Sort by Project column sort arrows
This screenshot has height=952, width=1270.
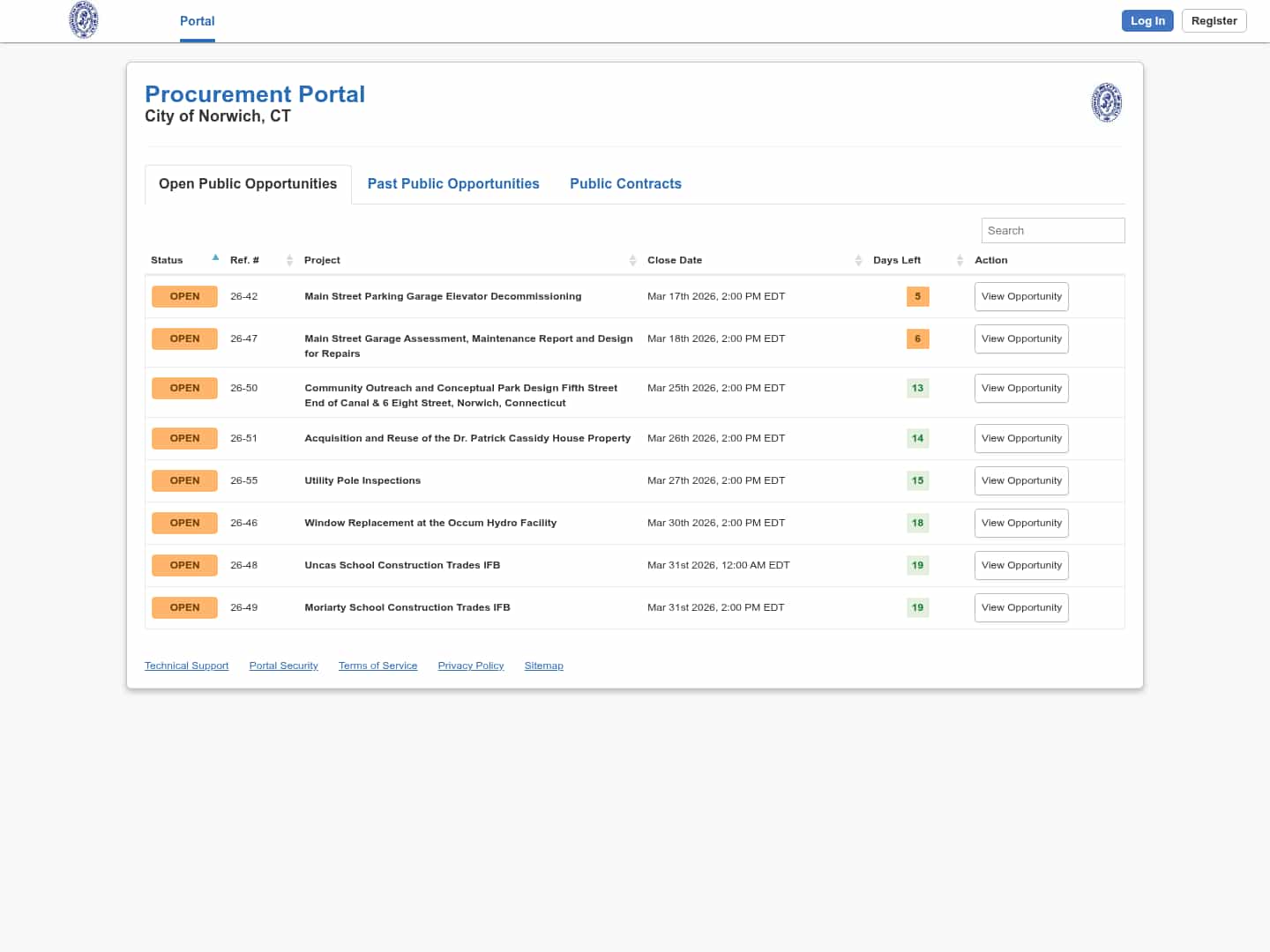(x=632, y=260)
